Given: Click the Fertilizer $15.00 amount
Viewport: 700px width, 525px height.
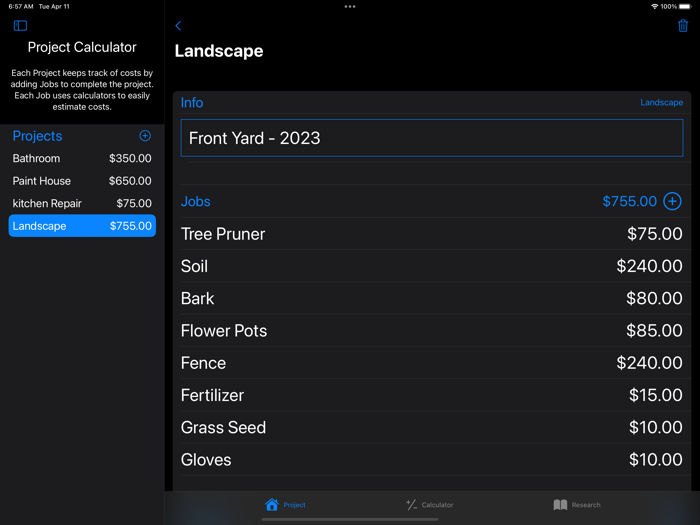Looking at the screenshot, I should 655,395.
